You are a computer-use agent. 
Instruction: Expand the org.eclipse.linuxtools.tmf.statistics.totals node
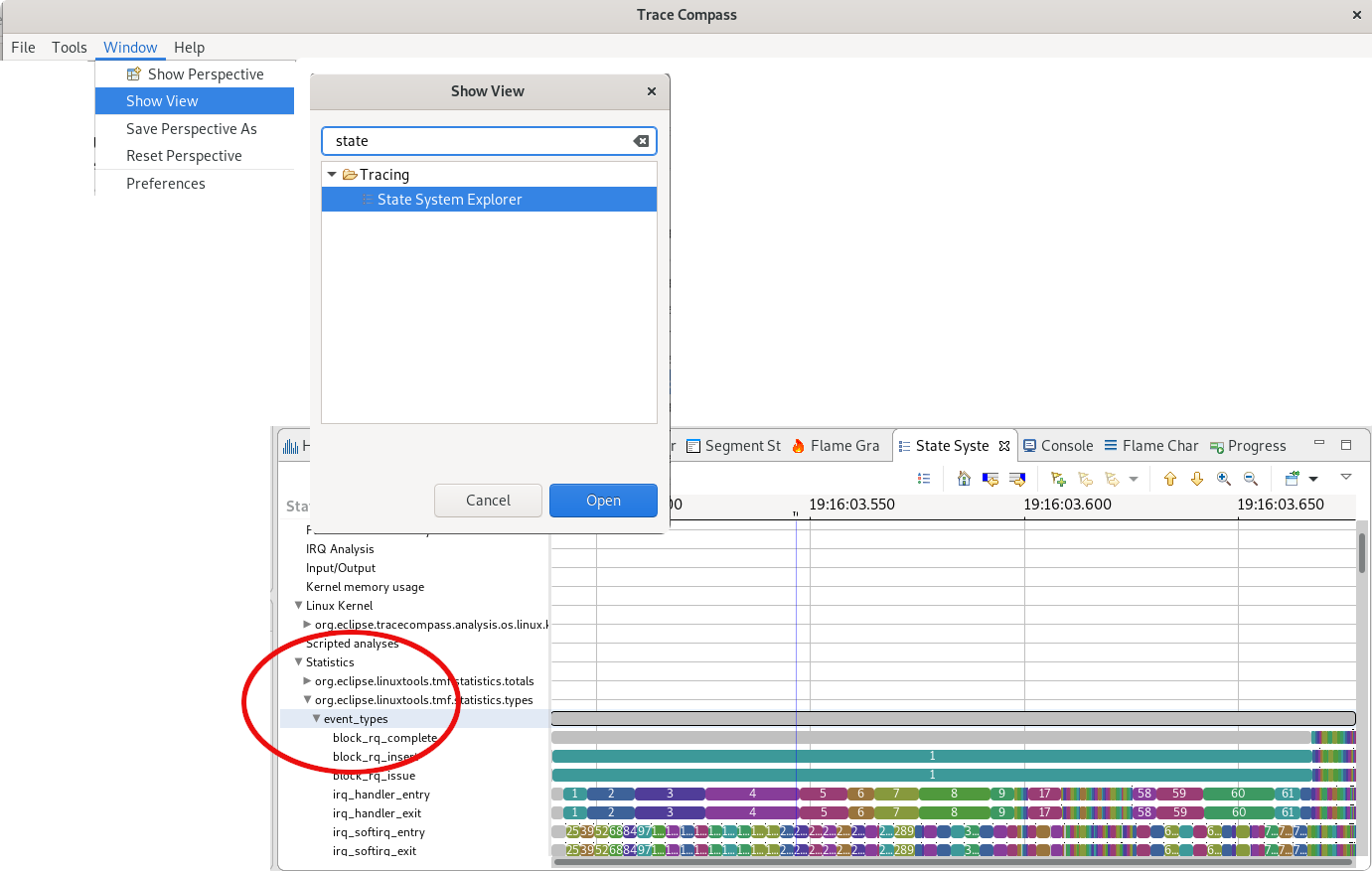(x=307, y=681)
